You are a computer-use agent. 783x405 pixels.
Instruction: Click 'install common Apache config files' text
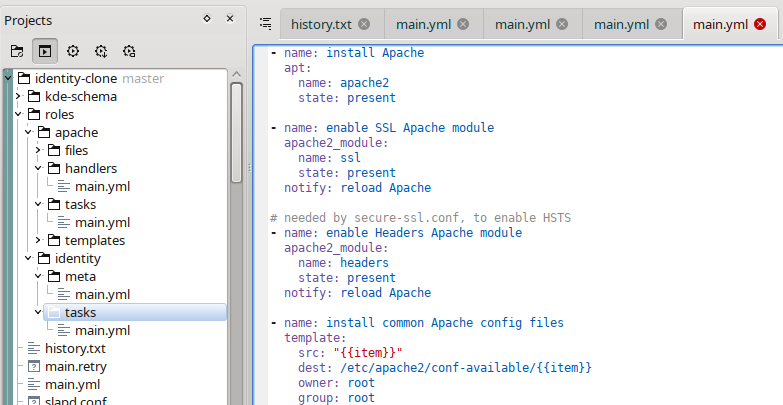pyautogui.click(x=445, y=322)
